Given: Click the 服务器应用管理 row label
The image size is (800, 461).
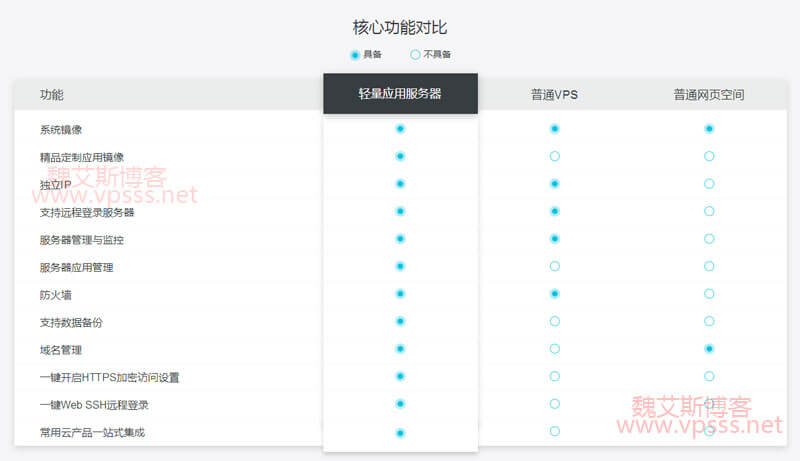Looking at the screenshot, I should (x=76, y=267).
